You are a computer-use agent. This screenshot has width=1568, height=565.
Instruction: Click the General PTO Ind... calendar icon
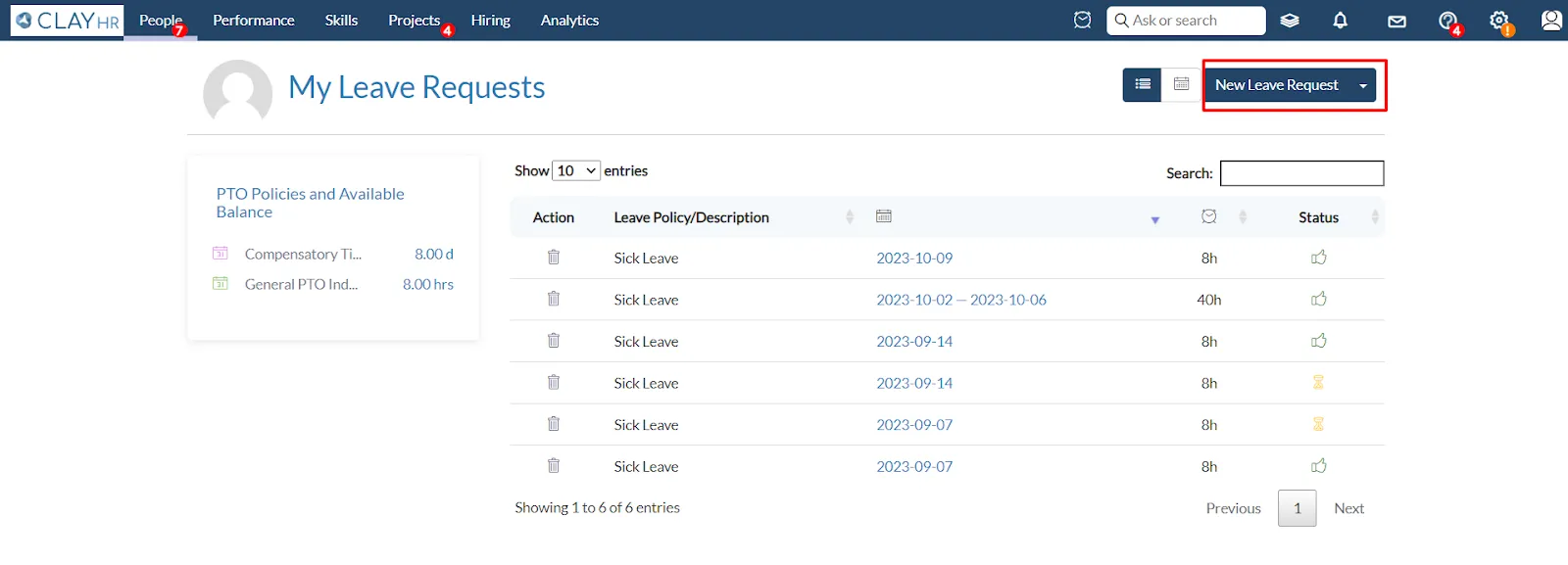(220, 283)
